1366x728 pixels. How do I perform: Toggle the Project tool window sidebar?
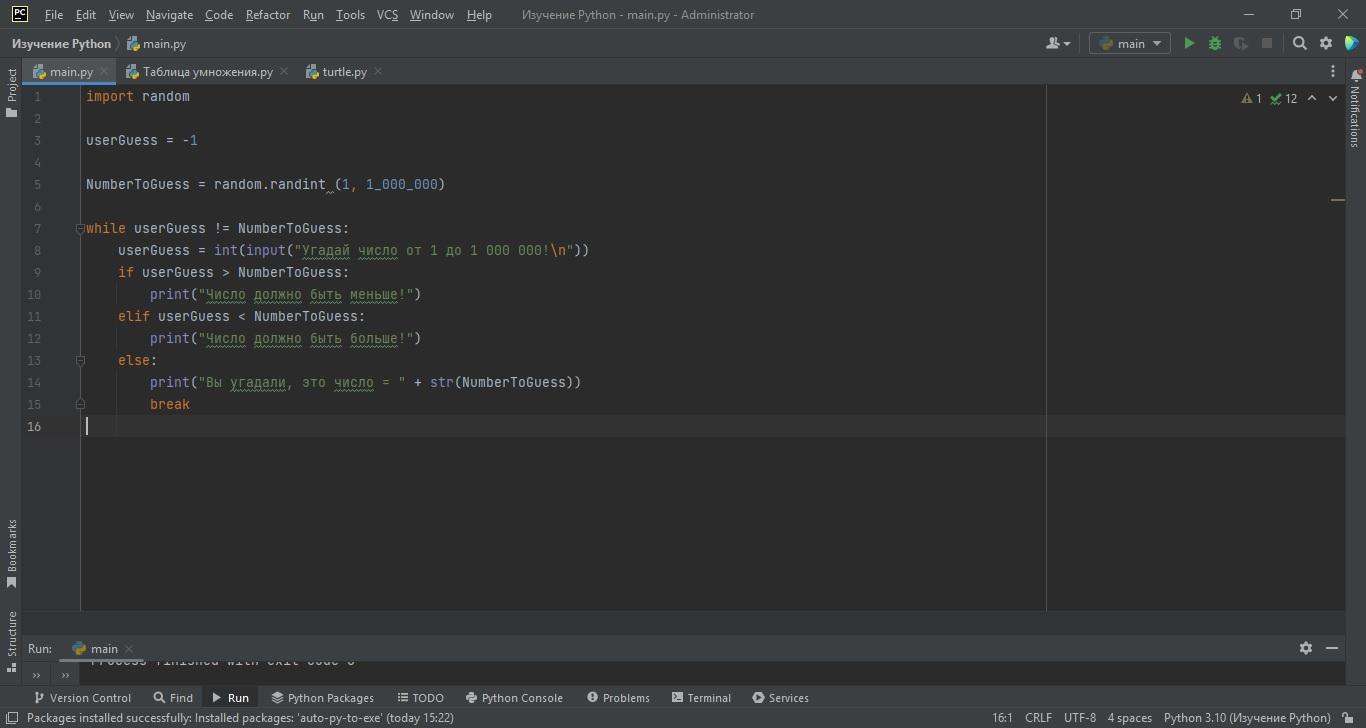[12, 92]
